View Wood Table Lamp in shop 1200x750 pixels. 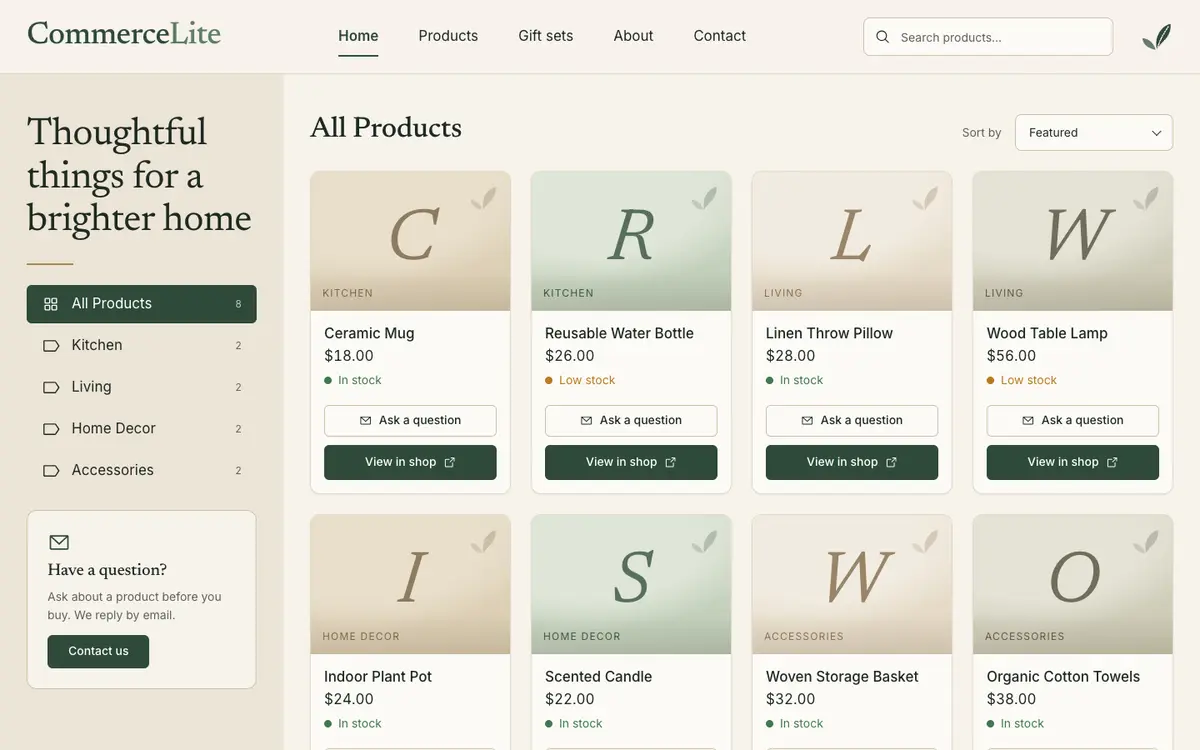click(1073, 462)
